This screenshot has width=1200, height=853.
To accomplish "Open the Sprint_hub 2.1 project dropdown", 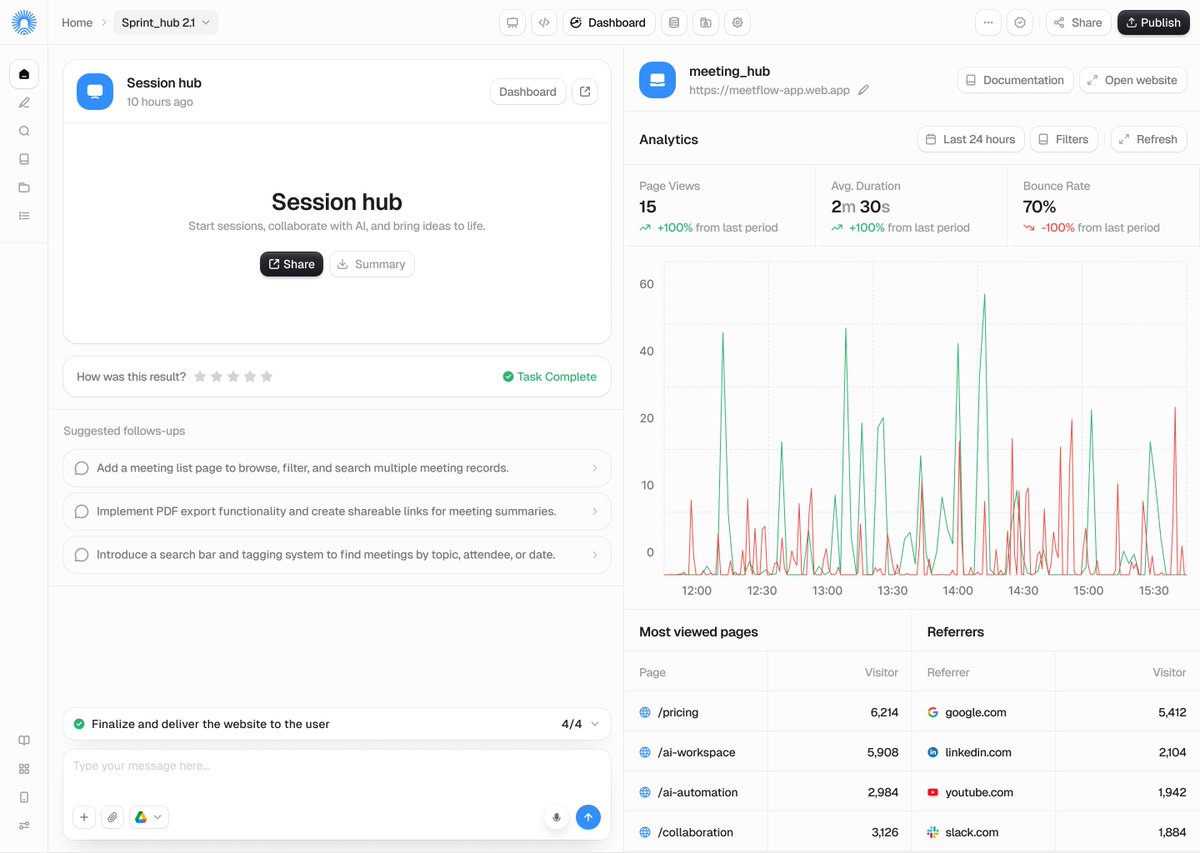I will (166, 22).
